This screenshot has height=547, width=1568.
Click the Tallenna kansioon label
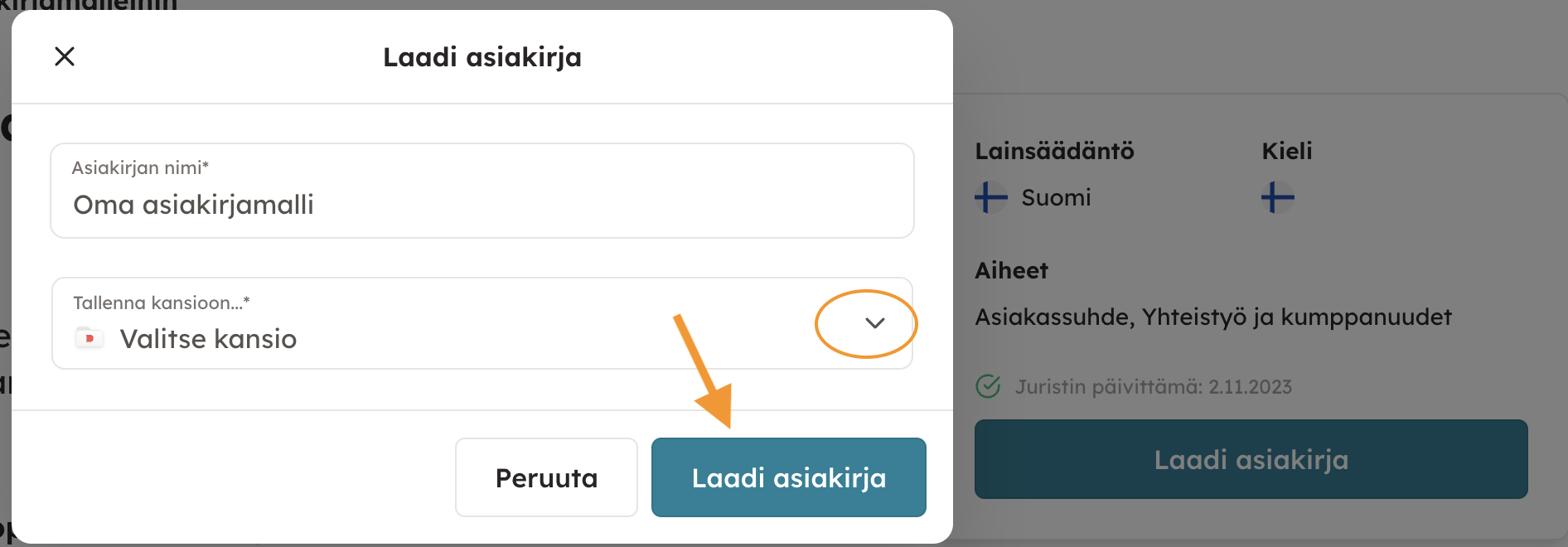coord(161,303)
